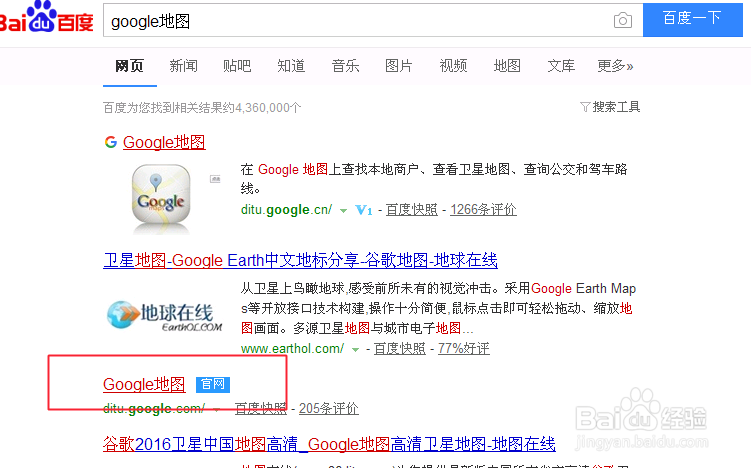751x468 pixels.
Task: Switch to the 音乐 tab
Action: [x=345, y=66]
